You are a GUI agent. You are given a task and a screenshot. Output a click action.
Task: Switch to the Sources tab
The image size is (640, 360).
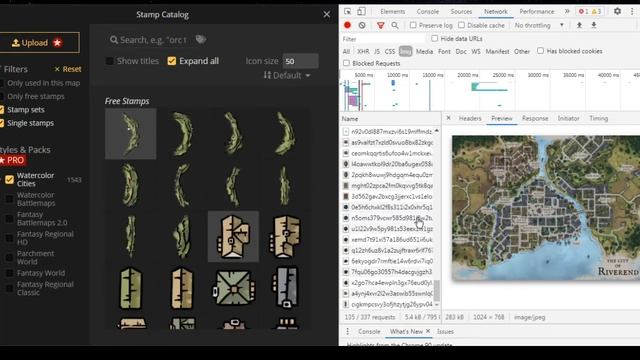coord(461,11)
